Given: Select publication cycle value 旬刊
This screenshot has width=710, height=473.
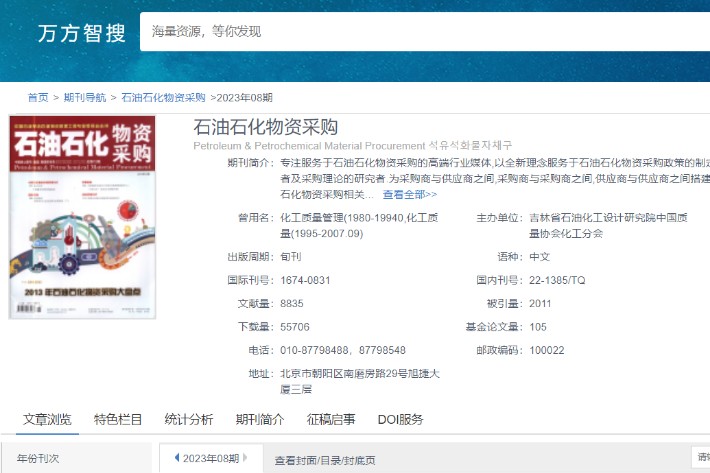Looking at the screenshot, I should pyautogui.click(x=291, y=257).
